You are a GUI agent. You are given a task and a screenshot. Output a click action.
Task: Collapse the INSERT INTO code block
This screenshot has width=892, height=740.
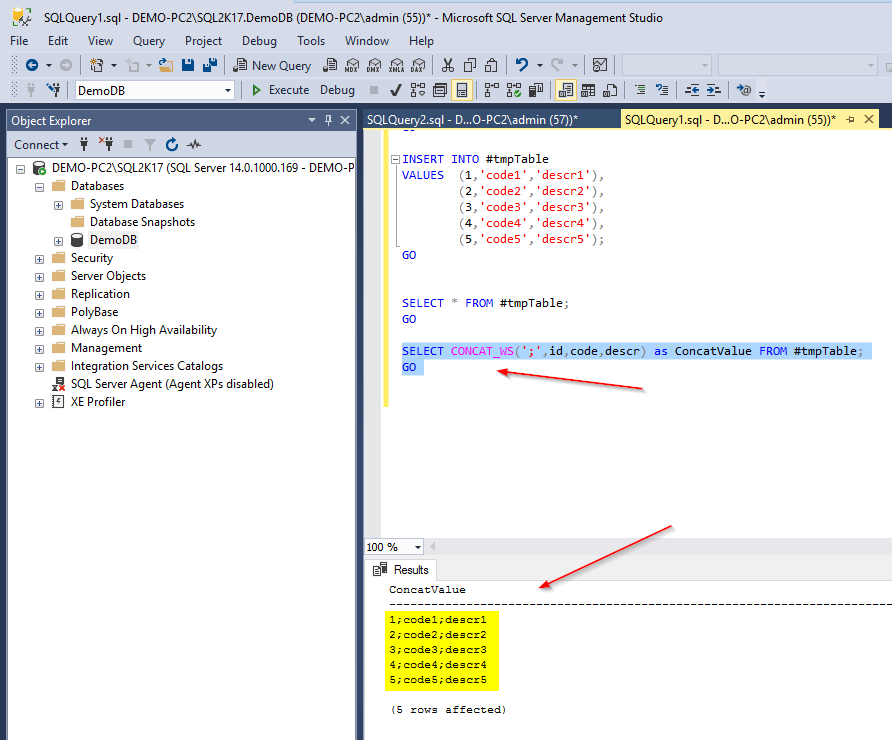(x=395, y=160)
